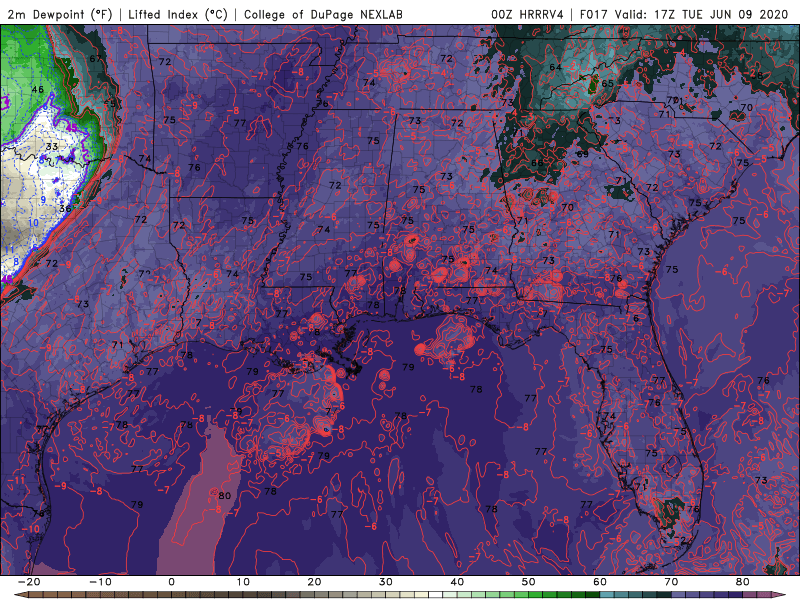Click the dewpoint value '80' in the pink Gulf area

click(224, 495)
